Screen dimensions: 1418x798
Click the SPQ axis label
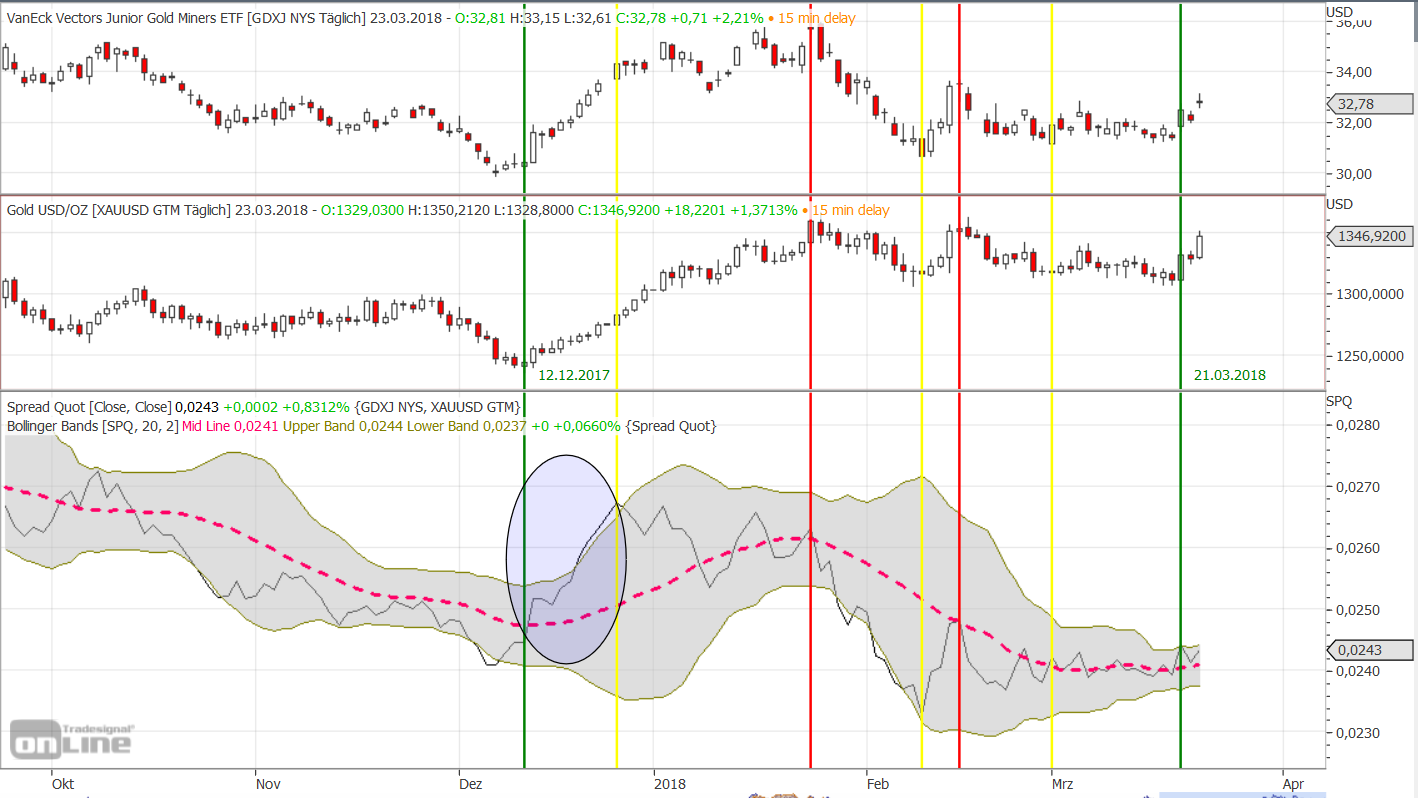[1339, 401]
